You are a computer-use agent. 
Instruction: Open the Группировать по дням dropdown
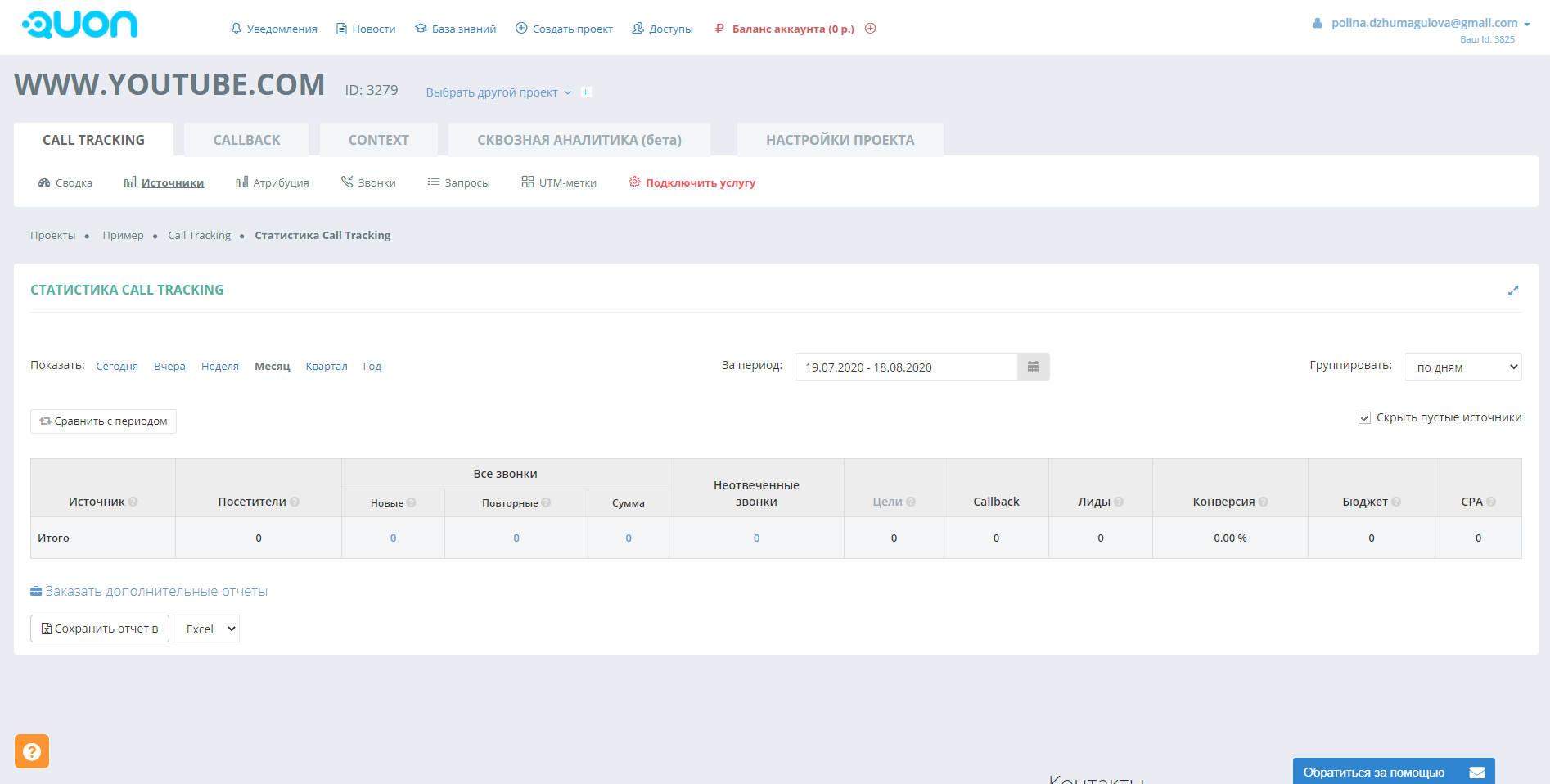(x=1462, y=367)
